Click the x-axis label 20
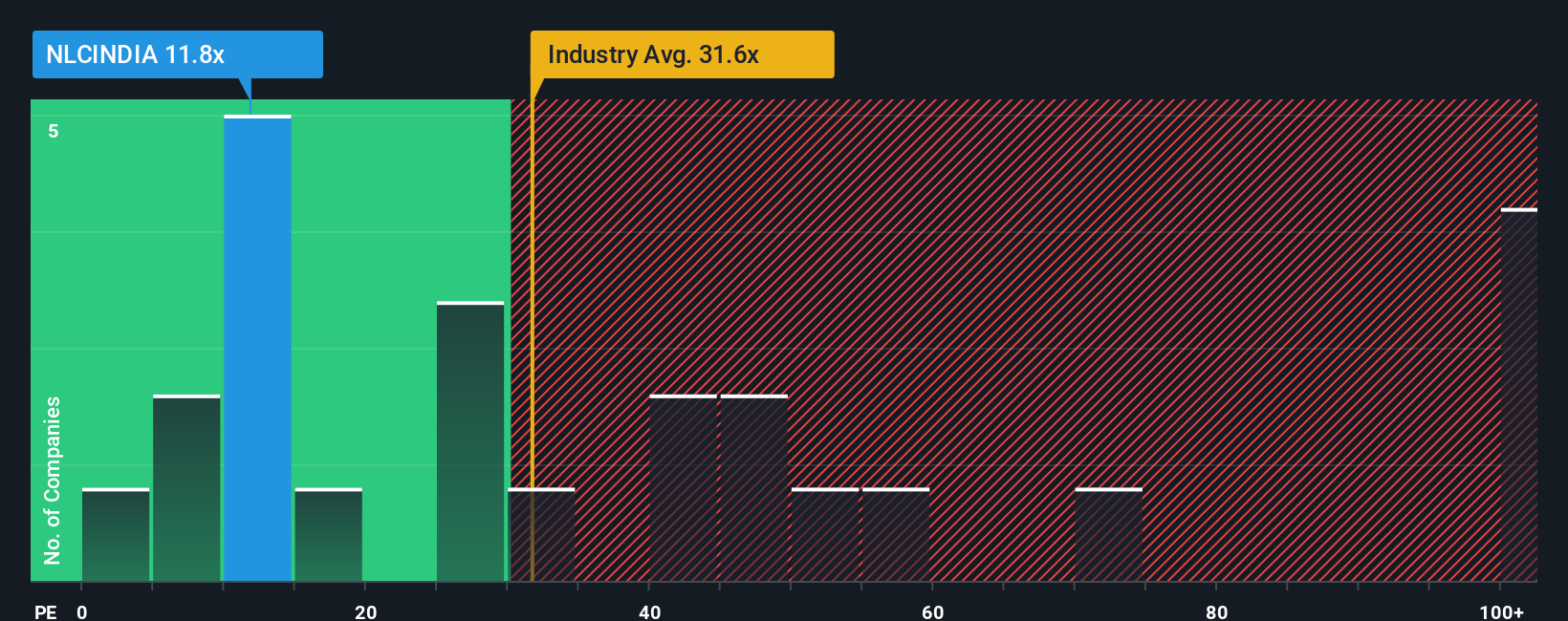Image resolution: width=1568 pixels, height=621 pixels. tap(366, 611)
